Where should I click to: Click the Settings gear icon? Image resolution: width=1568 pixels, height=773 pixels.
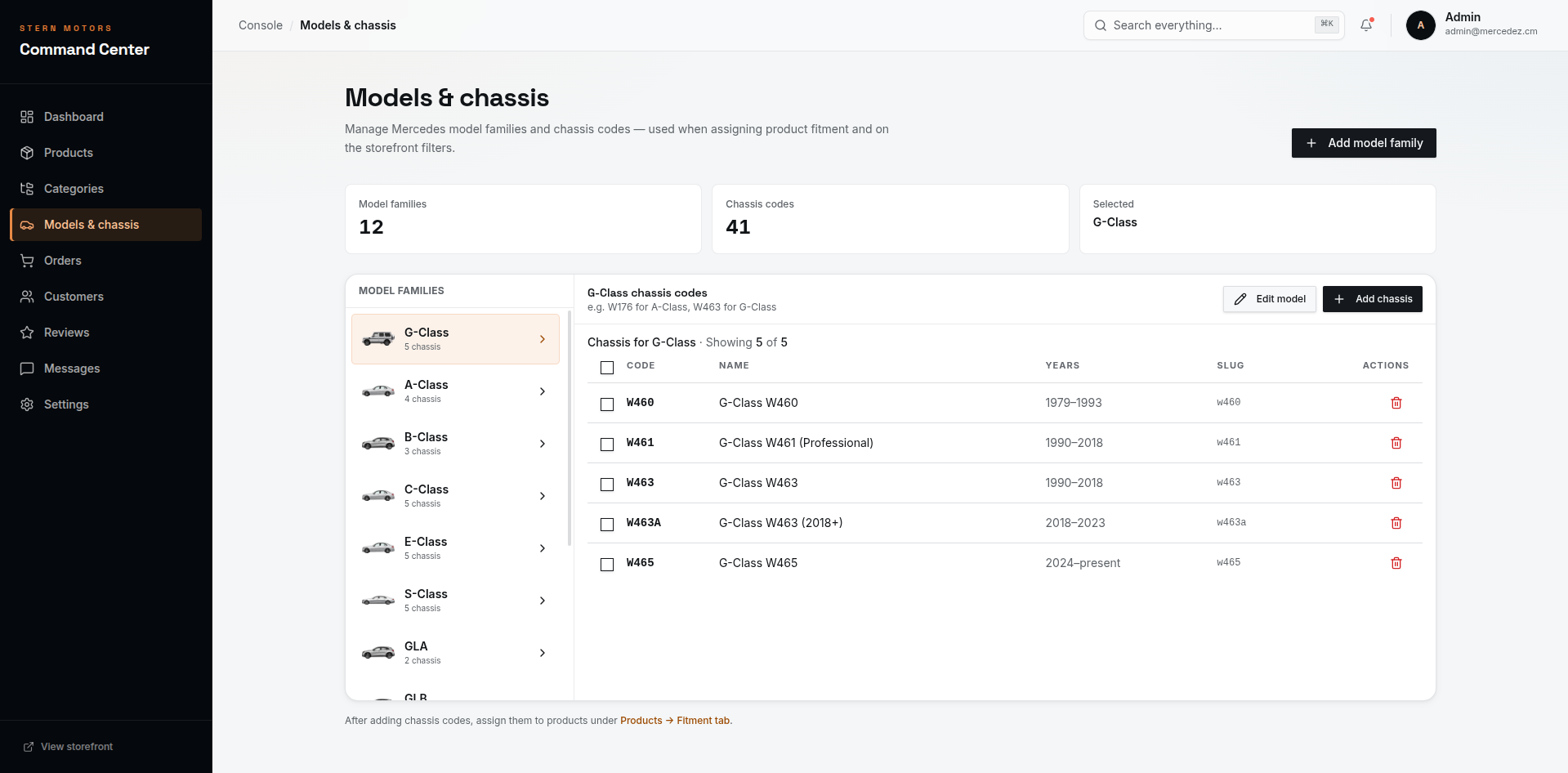27,404
